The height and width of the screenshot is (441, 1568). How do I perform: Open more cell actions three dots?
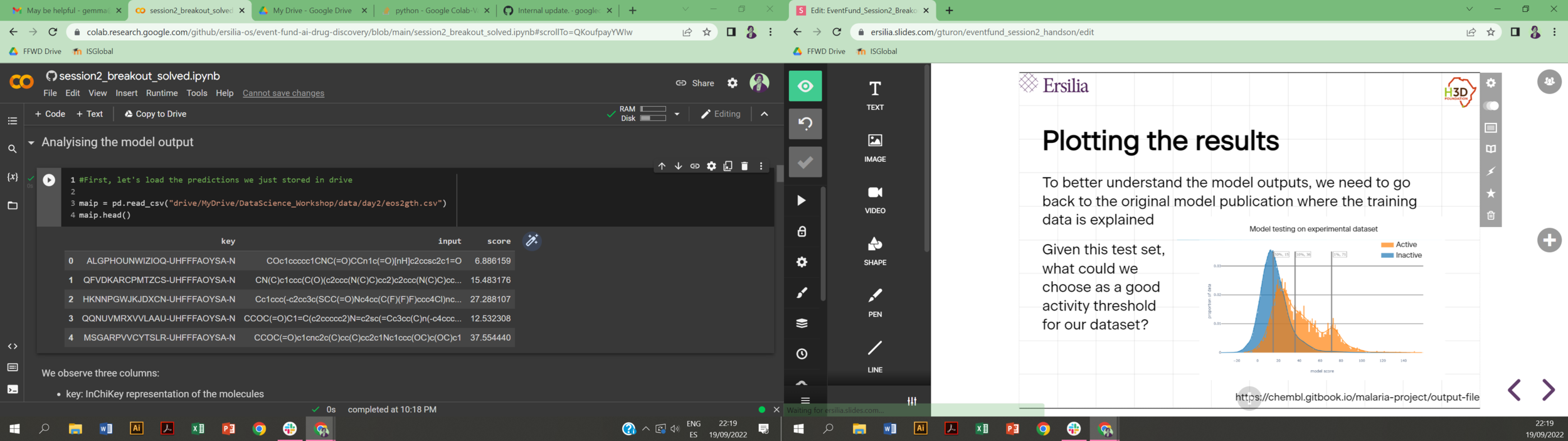point(761,166)
